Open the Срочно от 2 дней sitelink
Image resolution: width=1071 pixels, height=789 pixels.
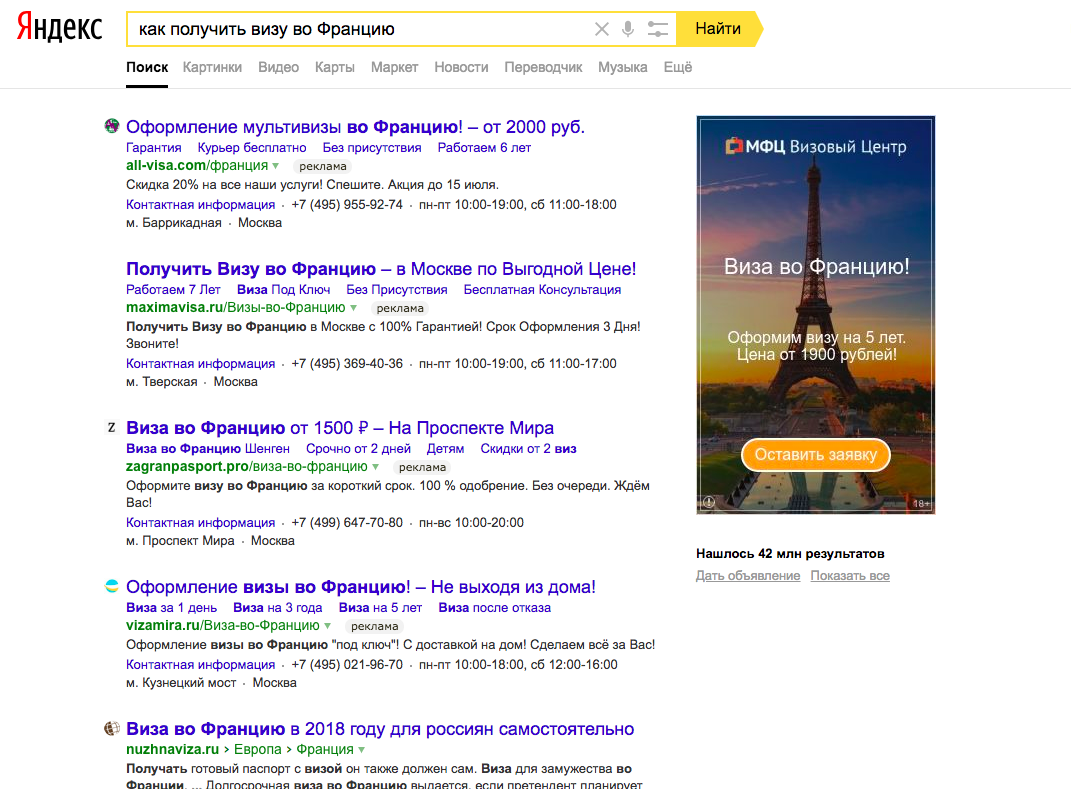pyautogui.click(x=358, y=449)
